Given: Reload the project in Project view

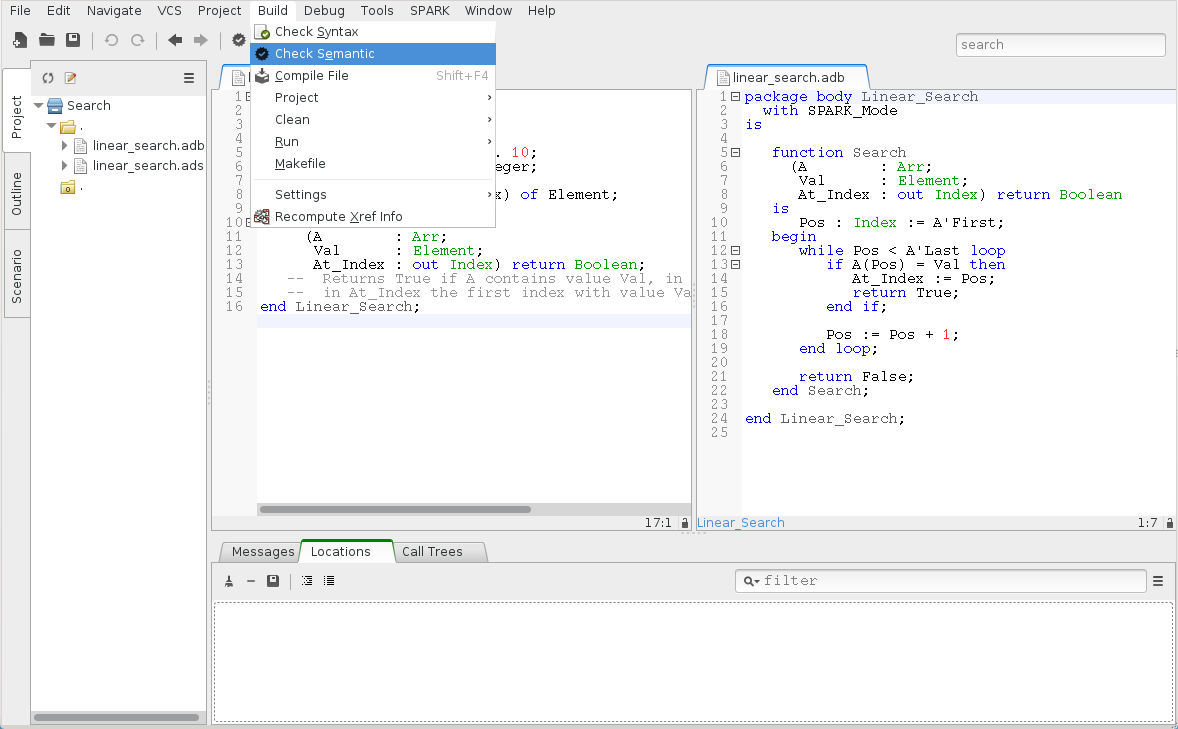Looking at the screenshot, I should 48,78.
